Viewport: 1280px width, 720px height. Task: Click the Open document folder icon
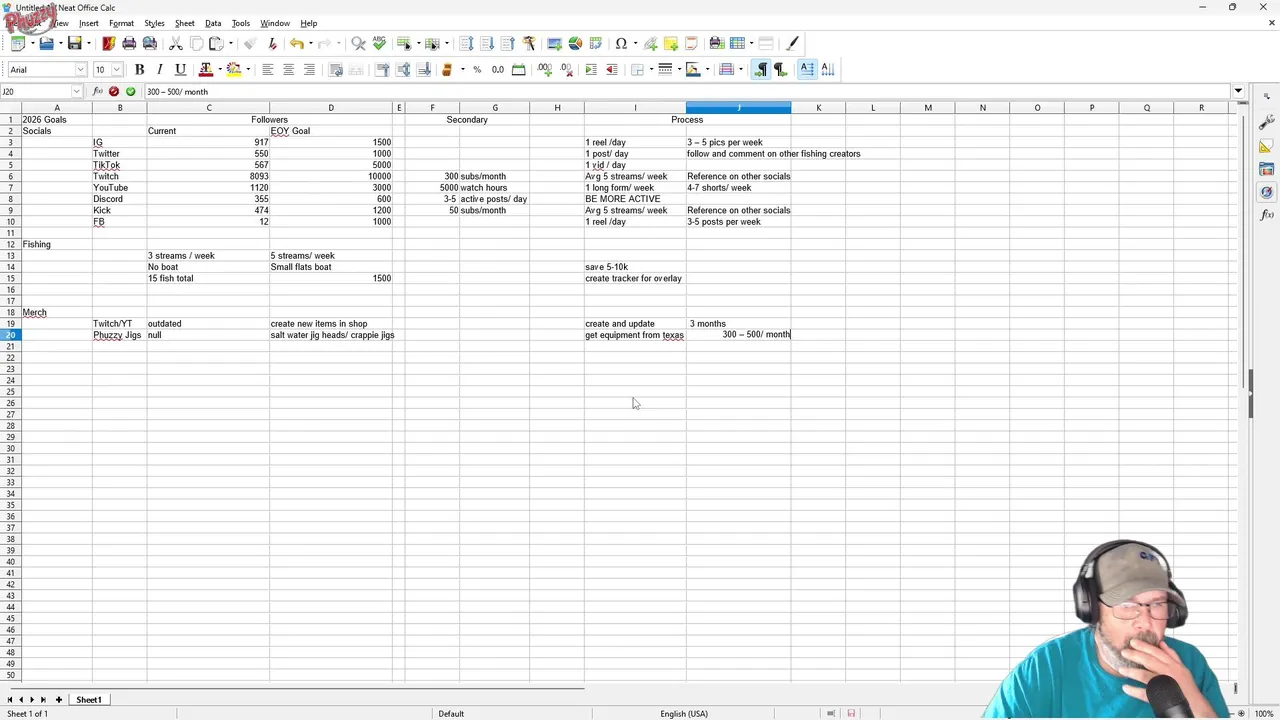46,43
